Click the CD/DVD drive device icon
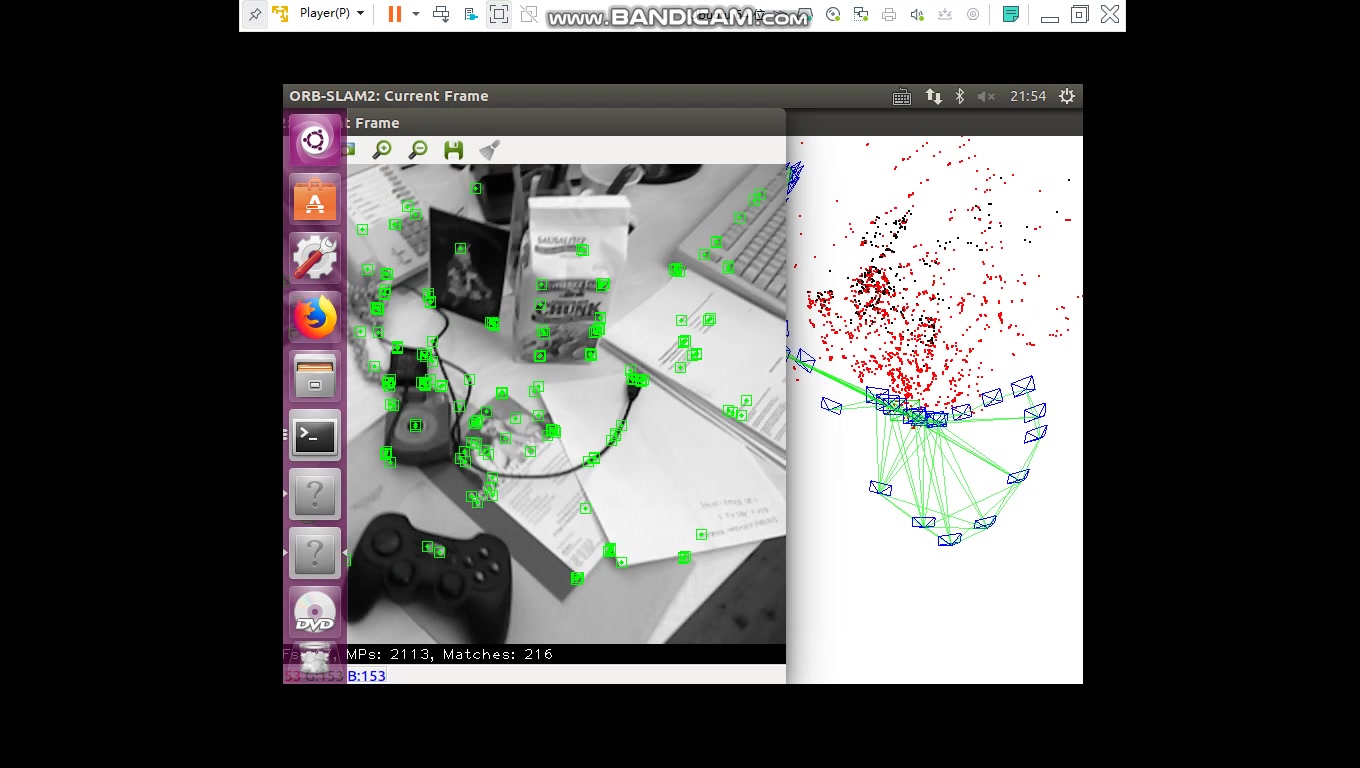The width and height of the screenshot is (1360, 768). (833, 15)
